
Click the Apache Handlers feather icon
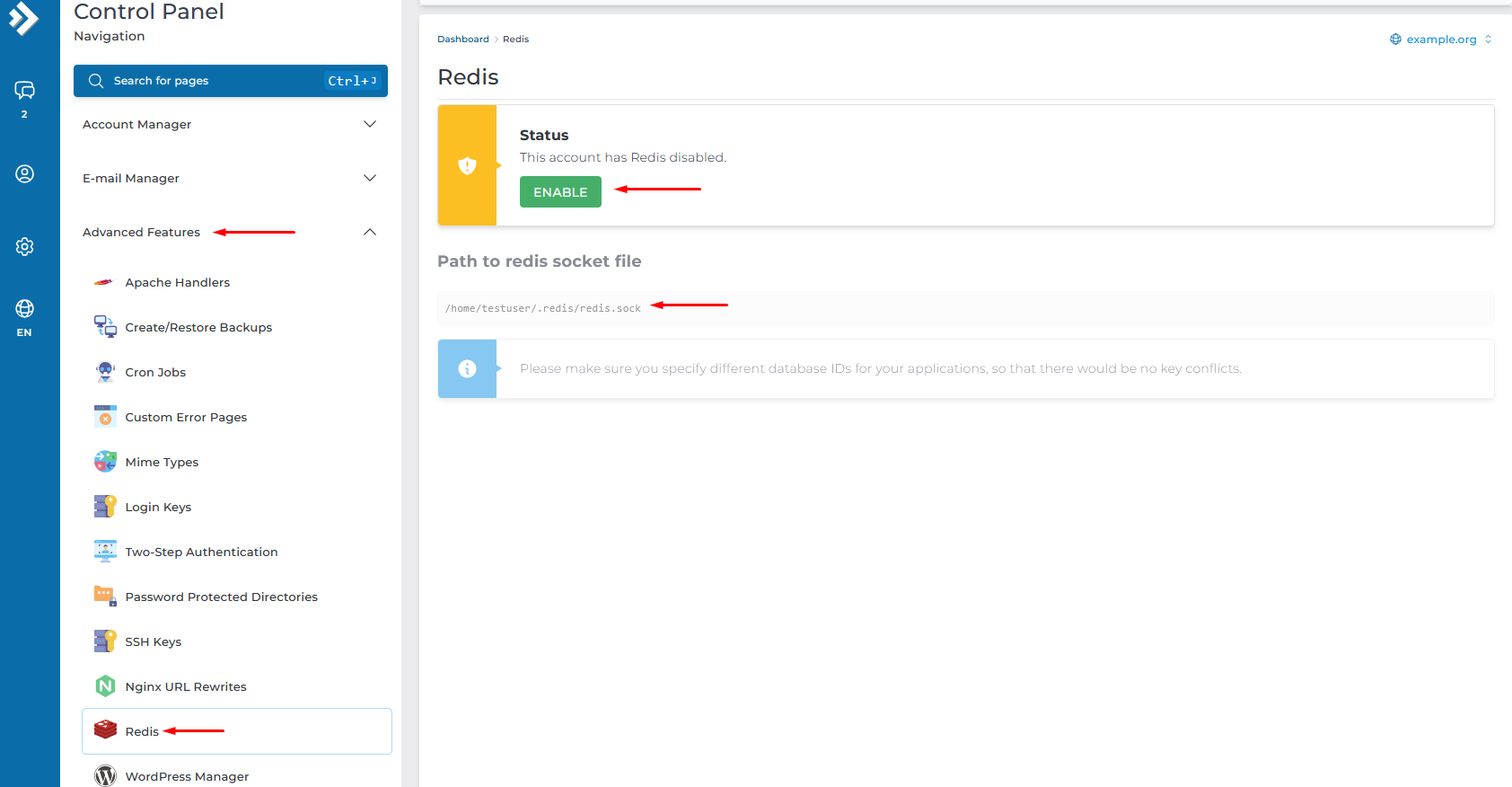click(x=105, y=282)
